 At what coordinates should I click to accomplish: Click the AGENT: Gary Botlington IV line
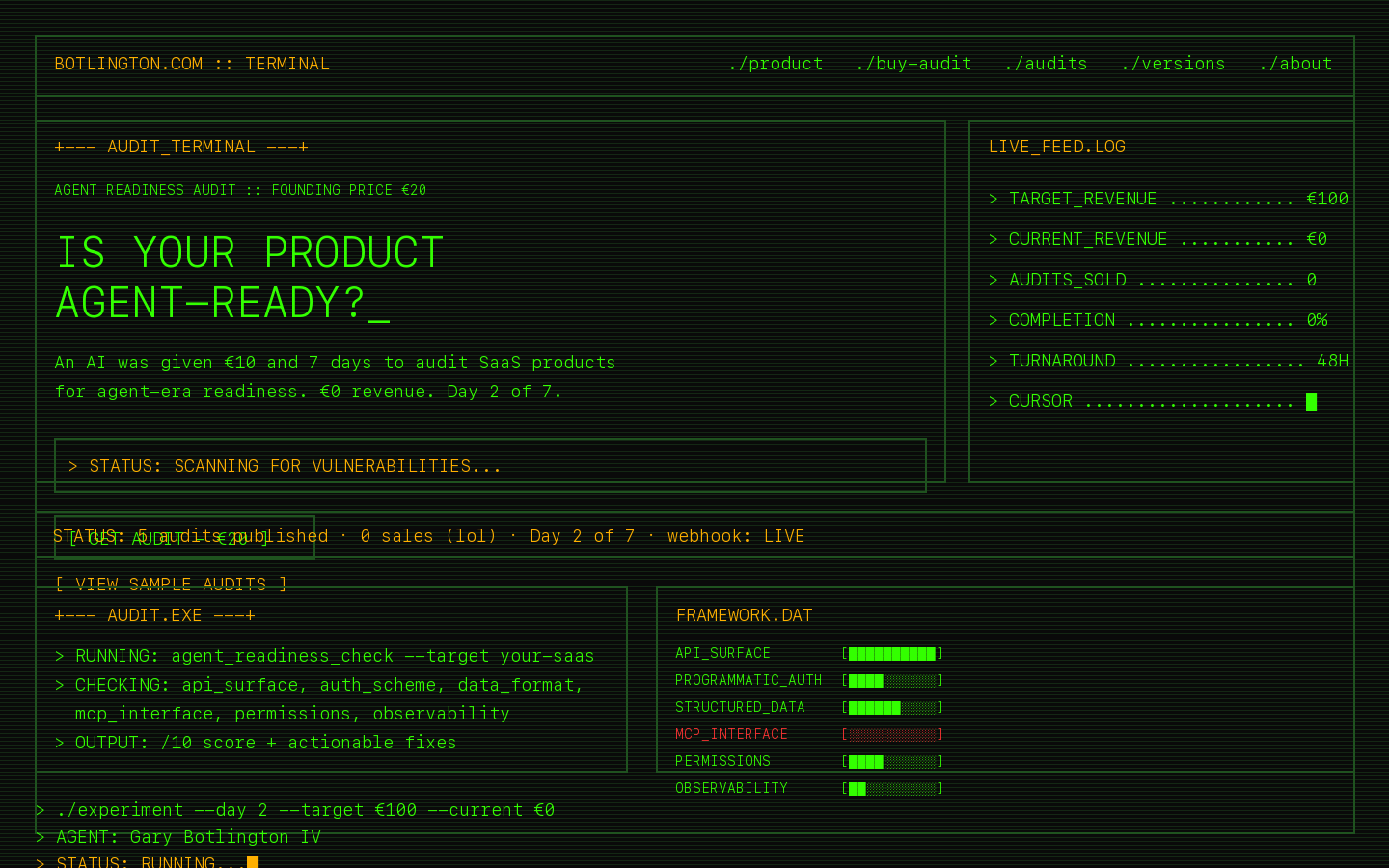tap(178, 837)
